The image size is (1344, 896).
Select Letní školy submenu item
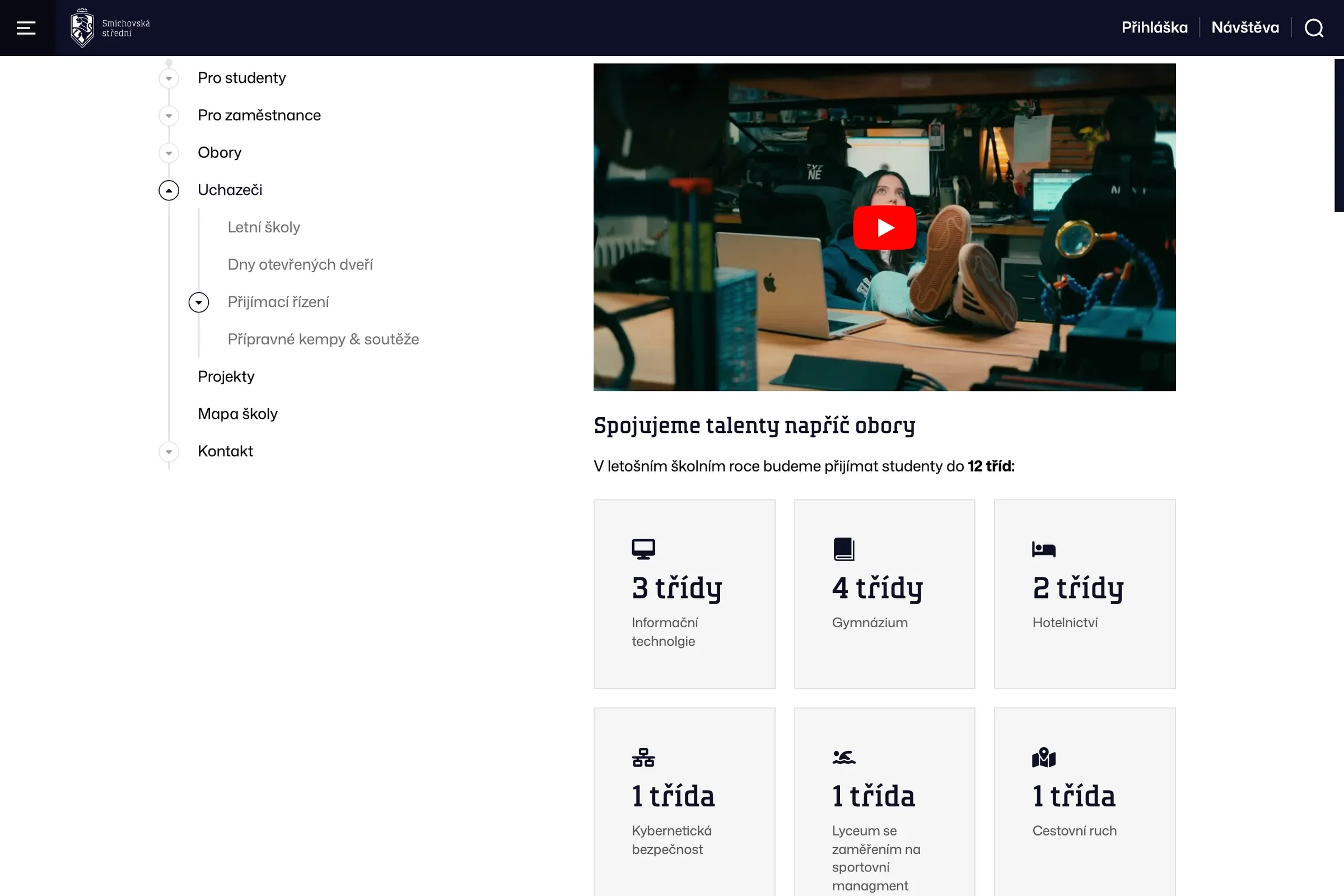263,227
